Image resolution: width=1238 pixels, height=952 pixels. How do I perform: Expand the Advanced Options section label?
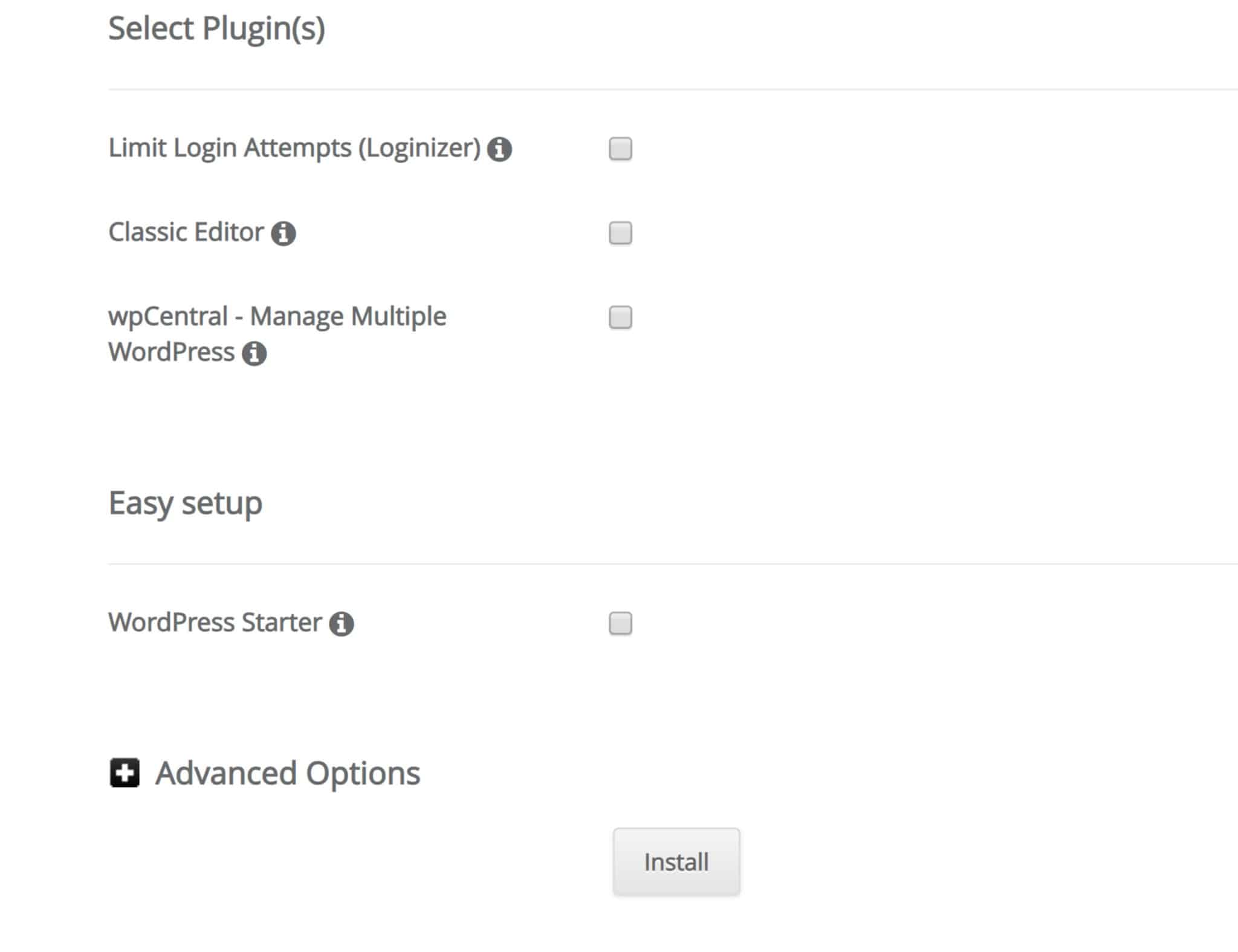(x=287, y=773)
